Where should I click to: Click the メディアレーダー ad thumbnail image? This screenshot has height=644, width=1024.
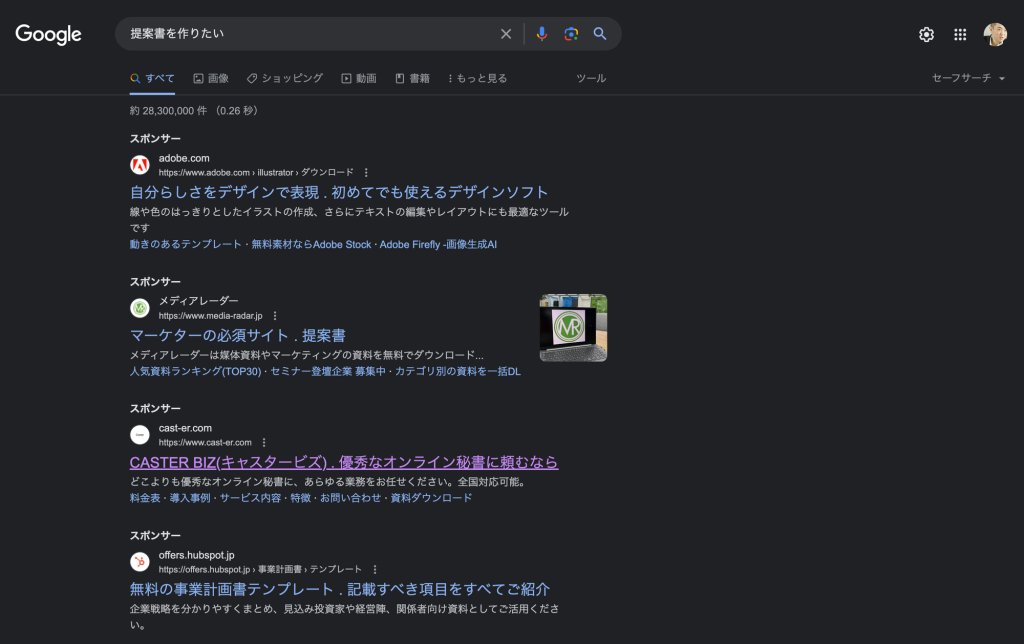pyautogui.click(x=573, y=328)
